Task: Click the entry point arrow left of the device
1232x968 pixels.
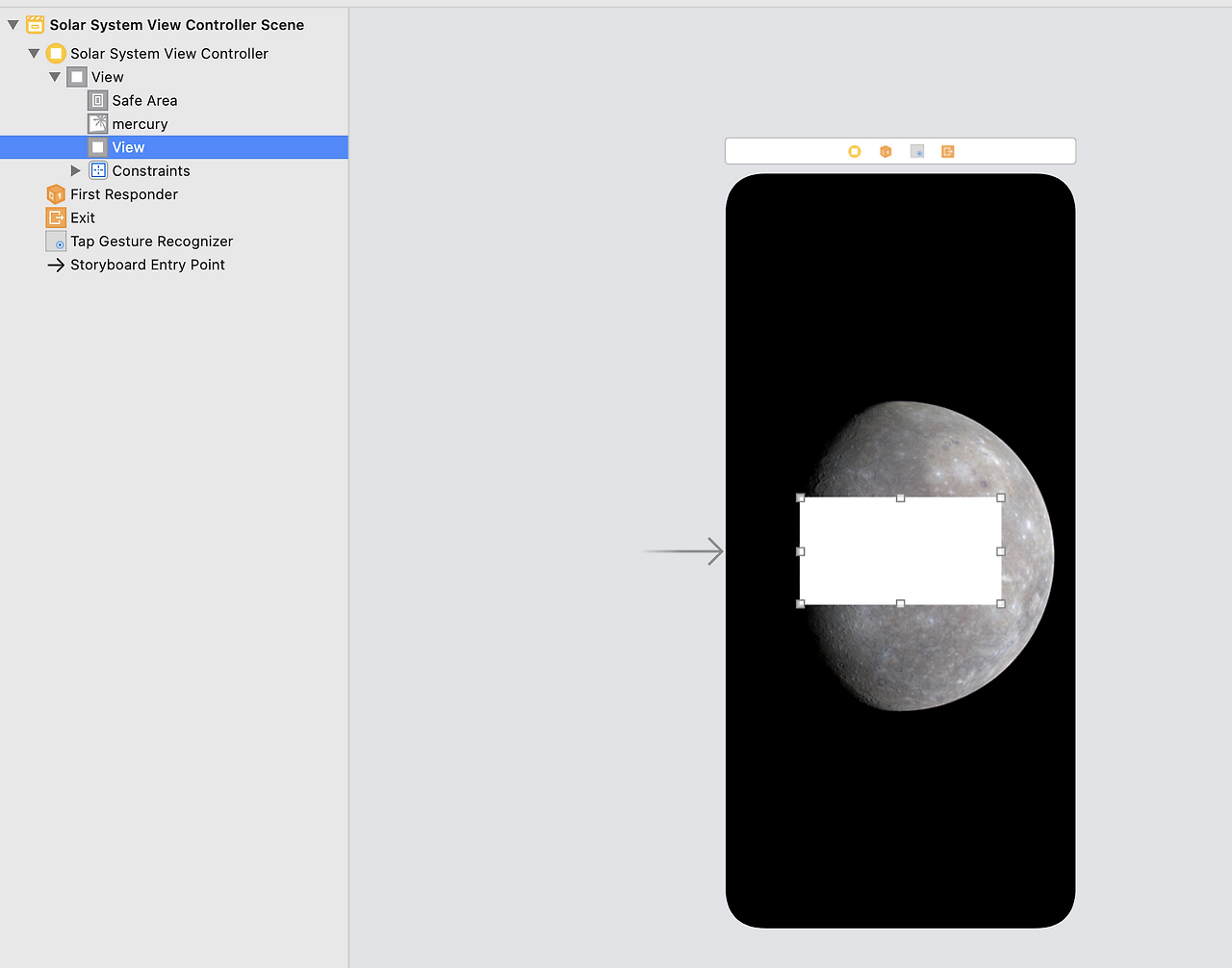Action: 682,551
